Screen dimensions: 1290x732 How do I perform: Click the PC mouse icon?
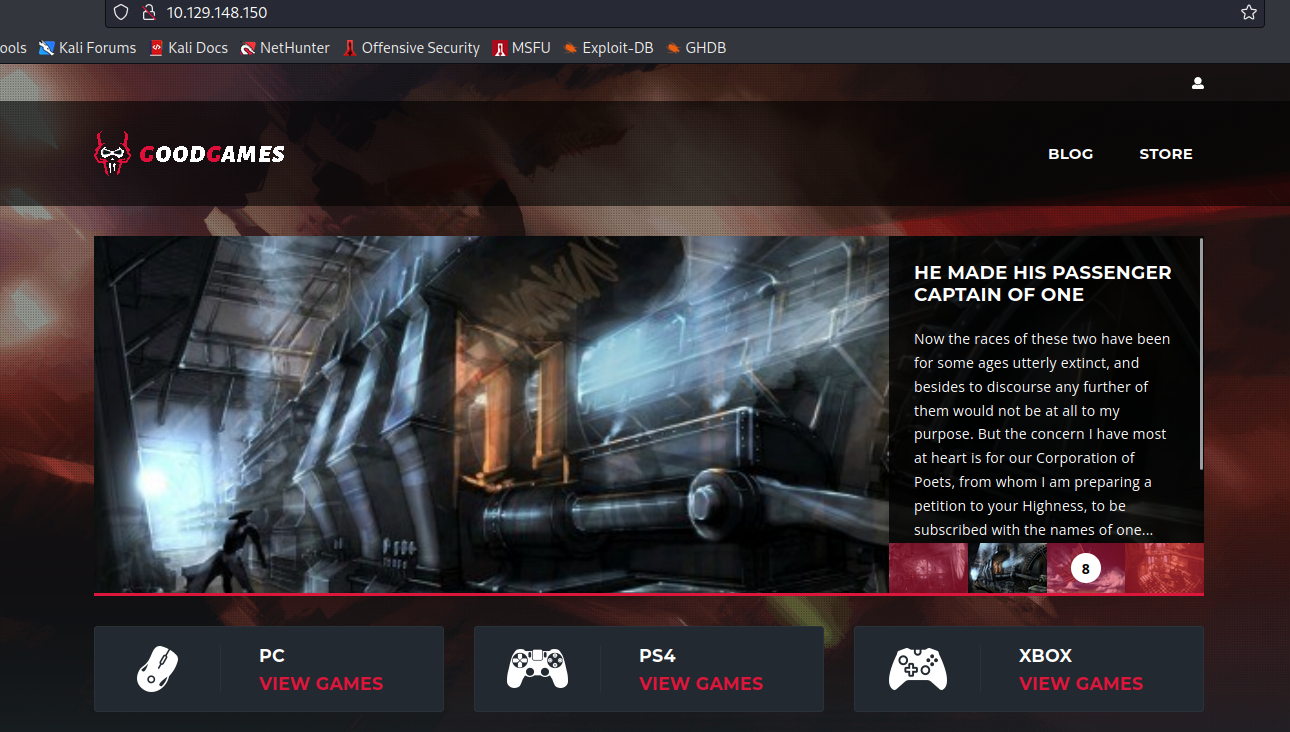[157, 669]
